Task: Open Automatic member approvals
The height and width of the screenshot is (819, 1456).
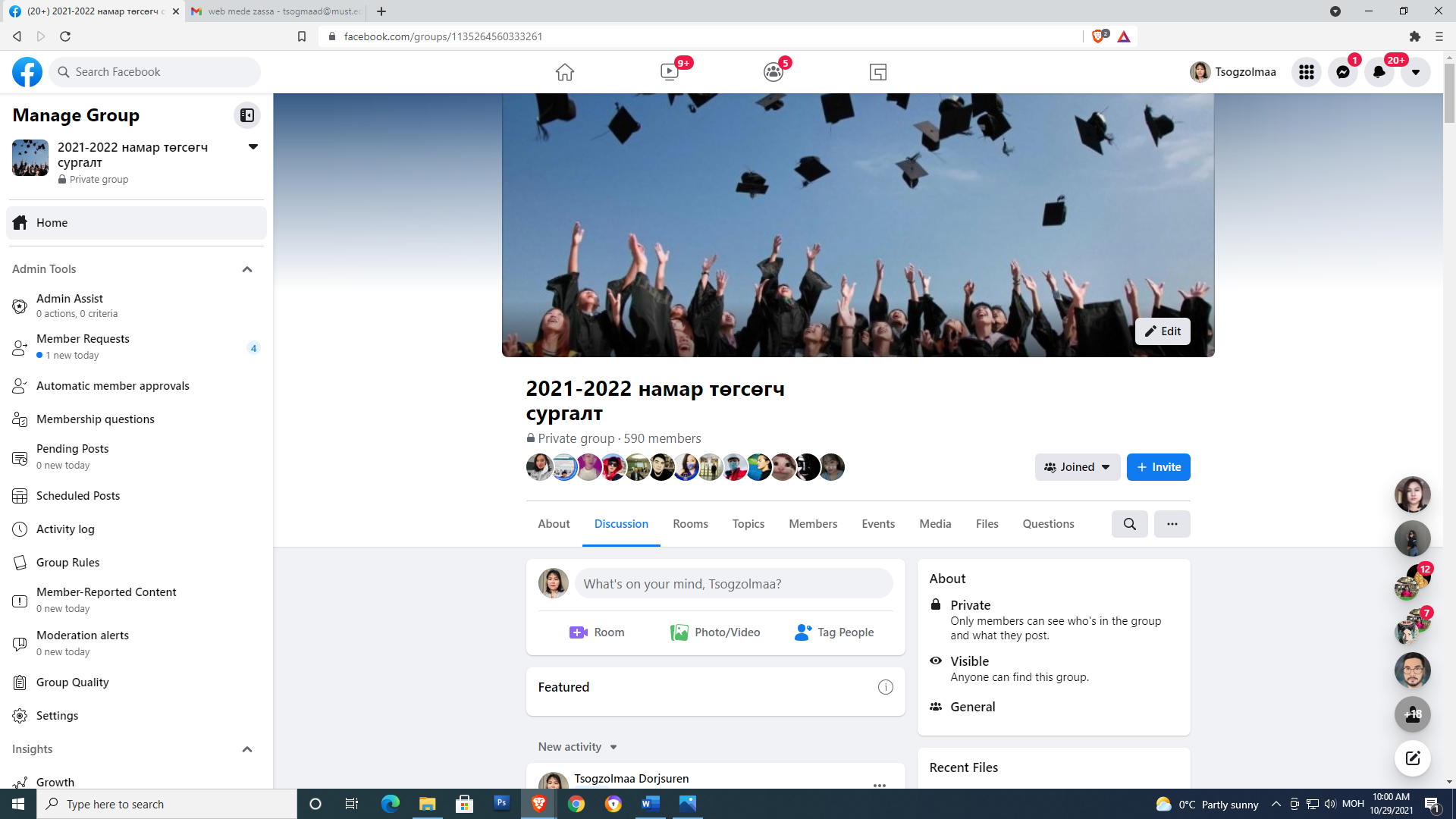Action: tap(136, 386)
